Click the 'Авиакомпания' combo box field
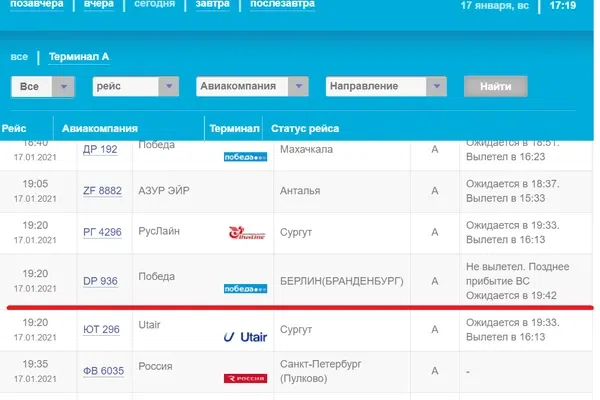The height and width of the screenshot is (400, 600). click(252, 87)
